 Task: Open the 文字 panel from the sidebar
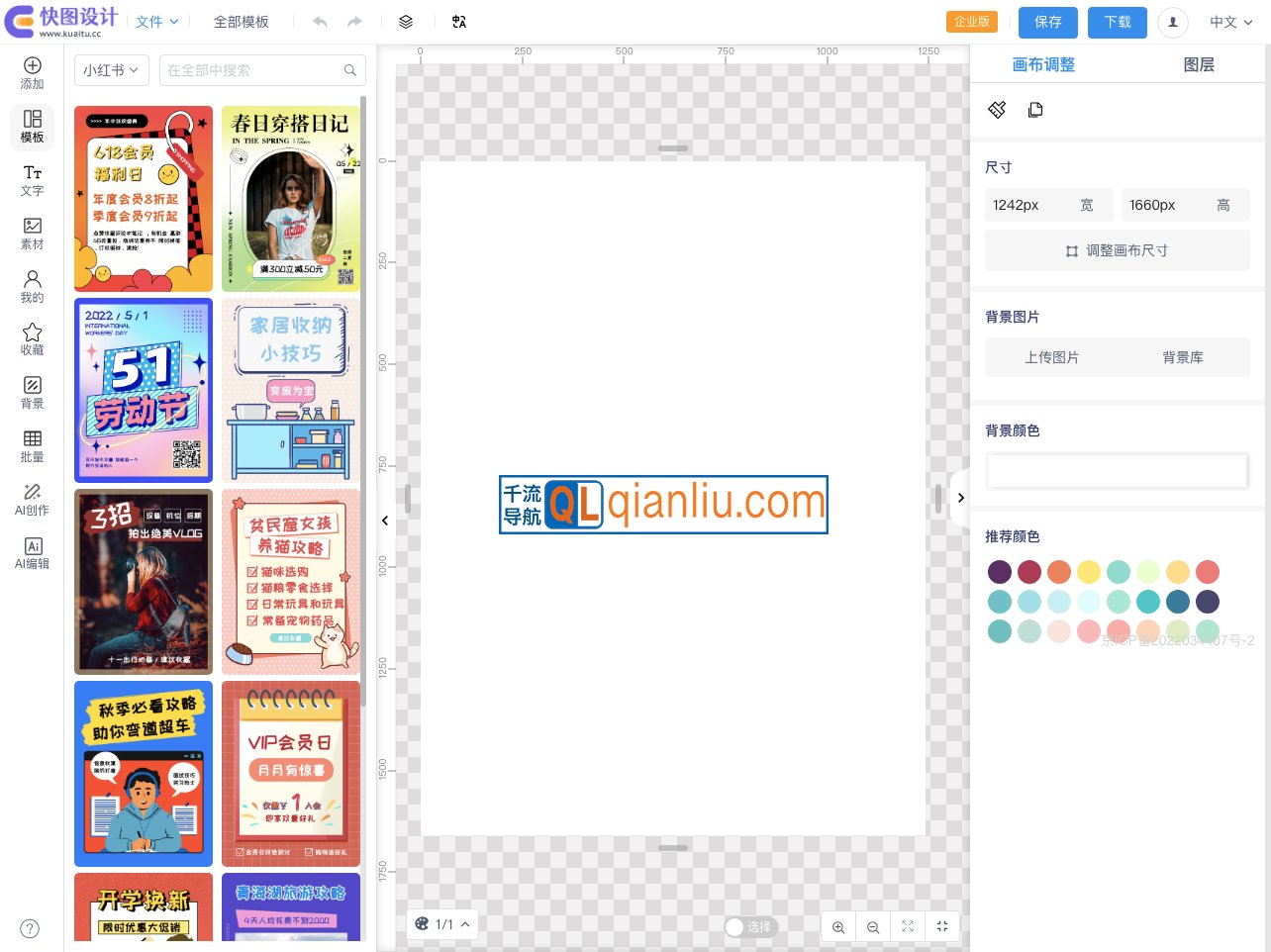coord(32,182)
